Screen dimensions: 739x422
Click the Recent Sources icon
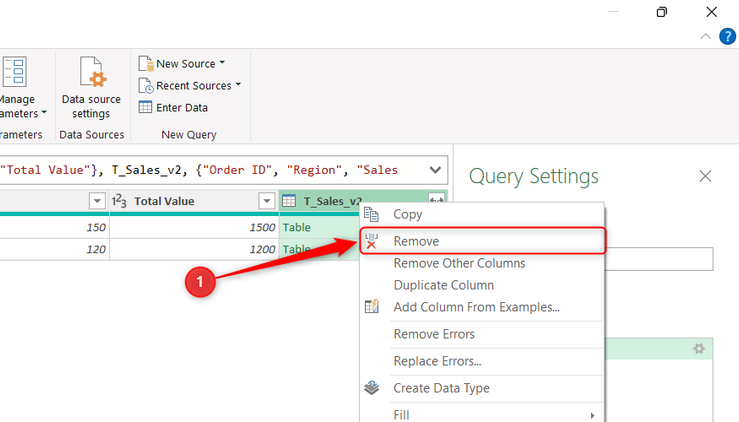[146, 85]
